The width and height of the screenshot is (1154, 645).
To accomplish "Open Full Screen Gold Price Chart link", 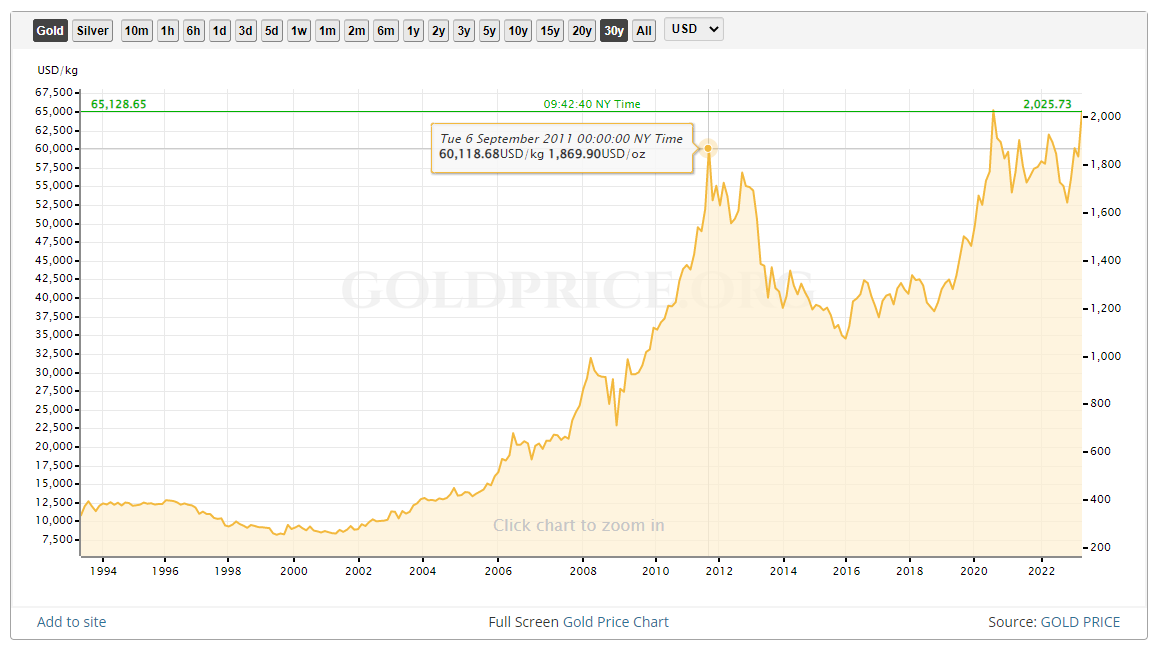I will (616, 622).
